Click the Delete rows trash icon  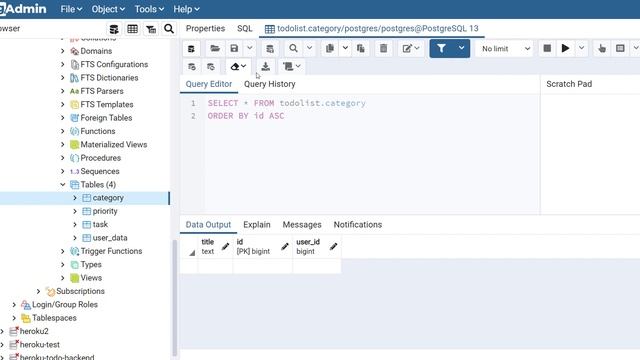383,49
